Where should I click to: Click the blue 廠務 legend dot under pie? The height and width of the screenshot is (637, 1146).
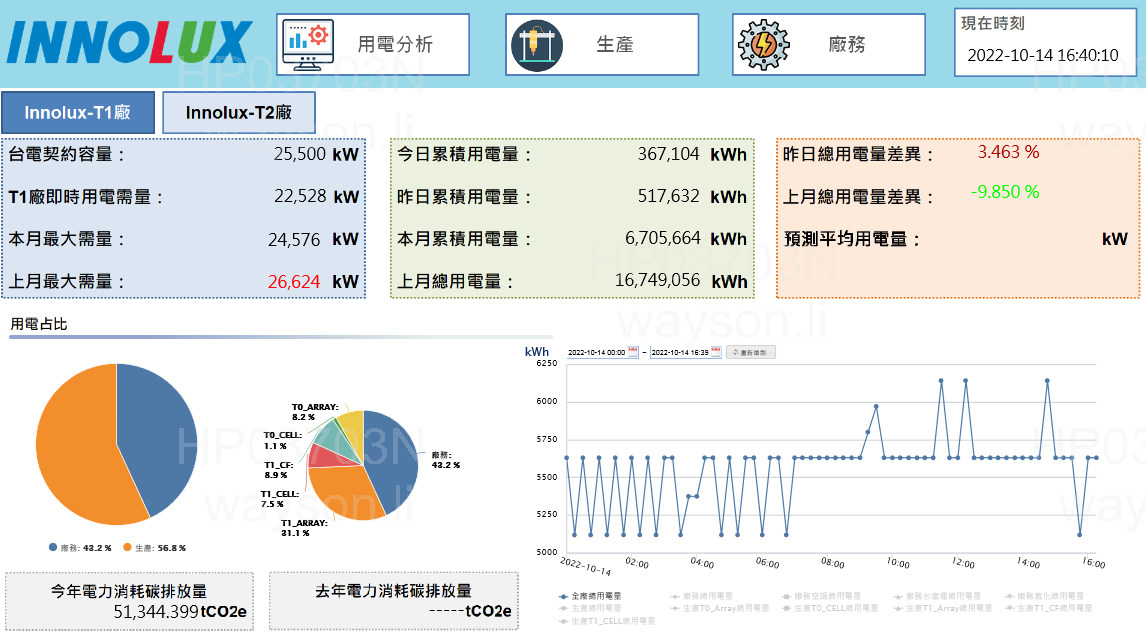tap(53, 547)
